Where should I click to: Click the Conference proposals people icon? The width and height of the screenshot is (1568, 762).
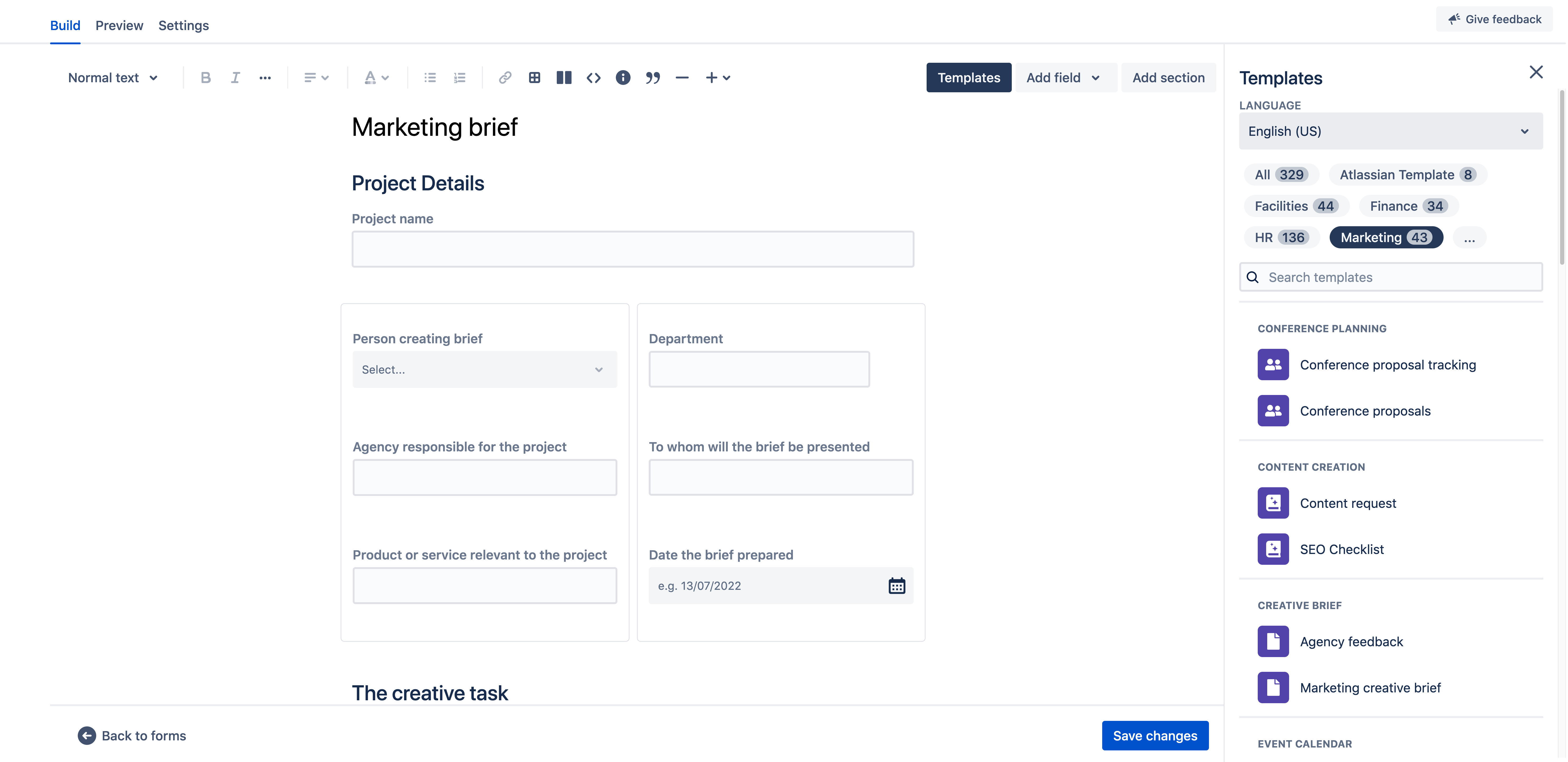[1273, 411]
